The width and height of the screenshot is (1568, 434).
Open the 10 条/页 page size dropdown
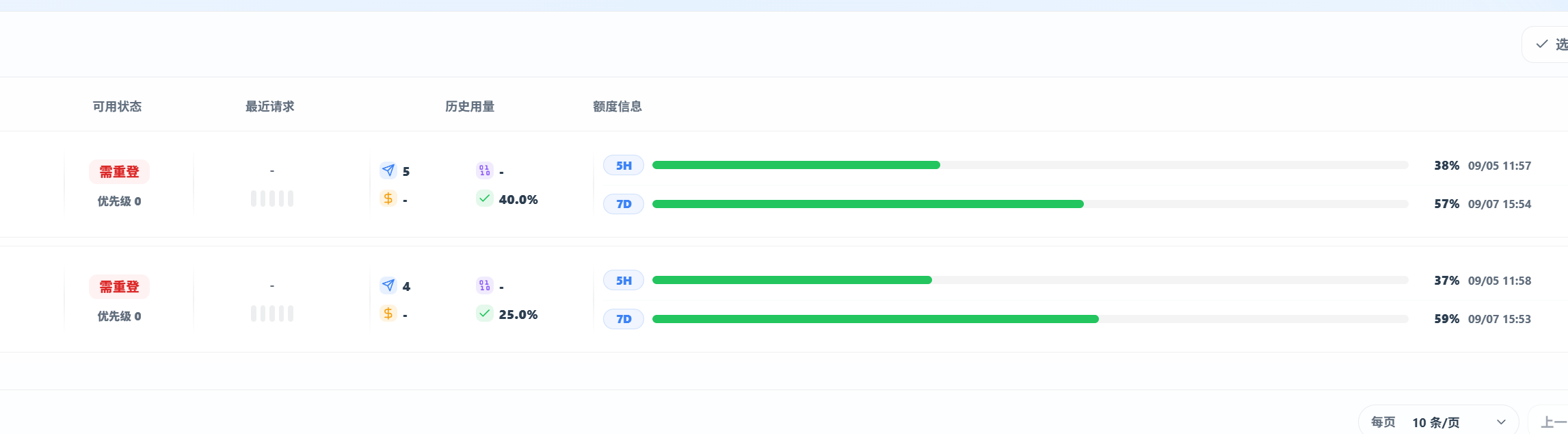point(1438,422)
